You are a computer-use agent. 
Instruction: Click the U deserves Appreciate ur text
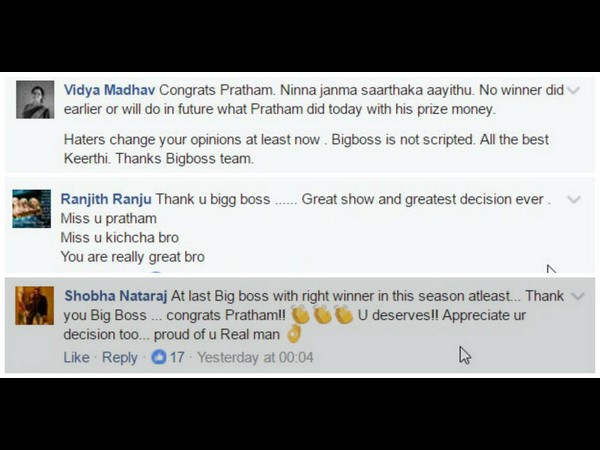click(x=442, y=315)
